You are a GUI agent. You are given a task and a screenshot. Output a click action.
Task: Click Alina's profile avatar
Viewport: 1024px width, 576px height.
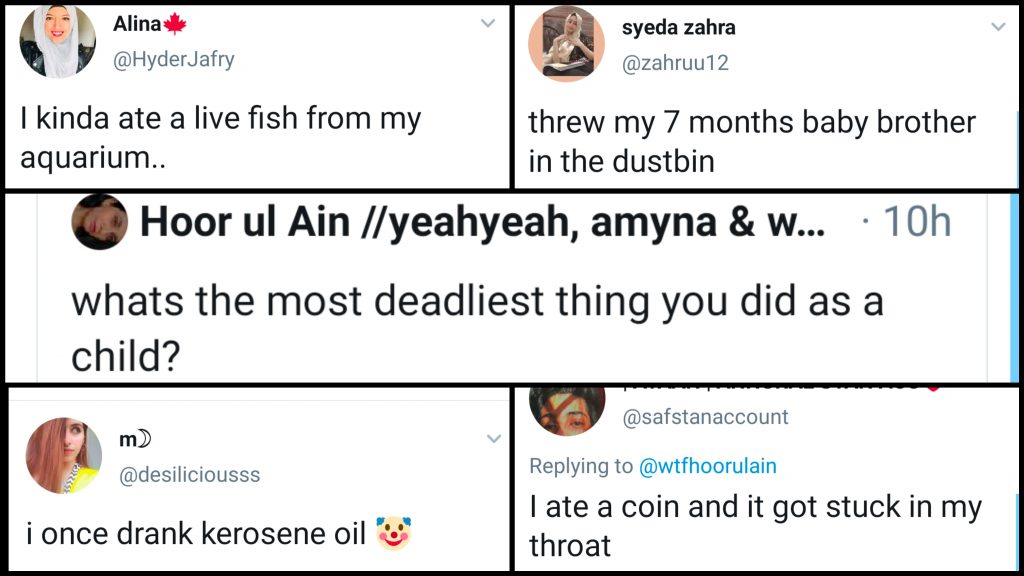click(57, 41)
